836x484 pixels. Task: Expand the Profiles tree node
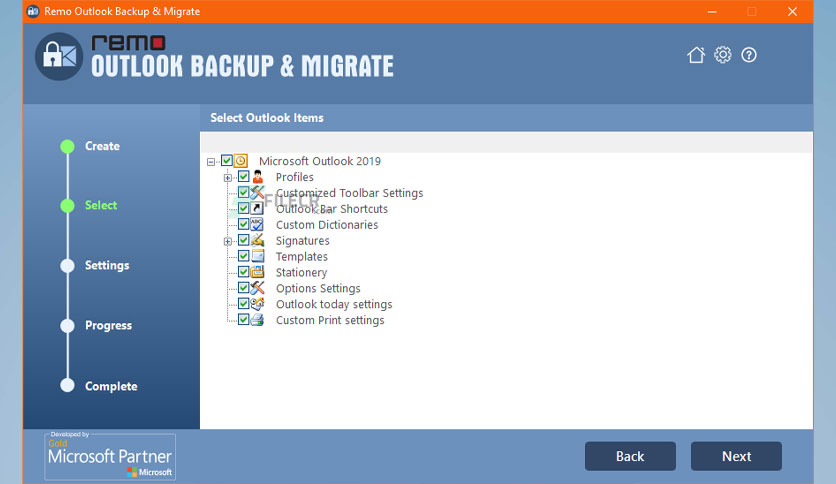click(228, 178)
